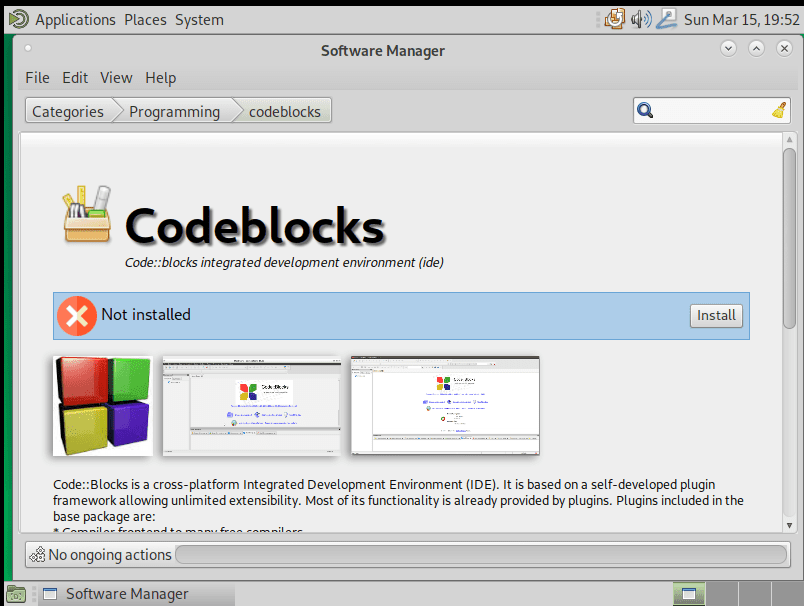
Task: Open the Edit menu
Action: 75,78
